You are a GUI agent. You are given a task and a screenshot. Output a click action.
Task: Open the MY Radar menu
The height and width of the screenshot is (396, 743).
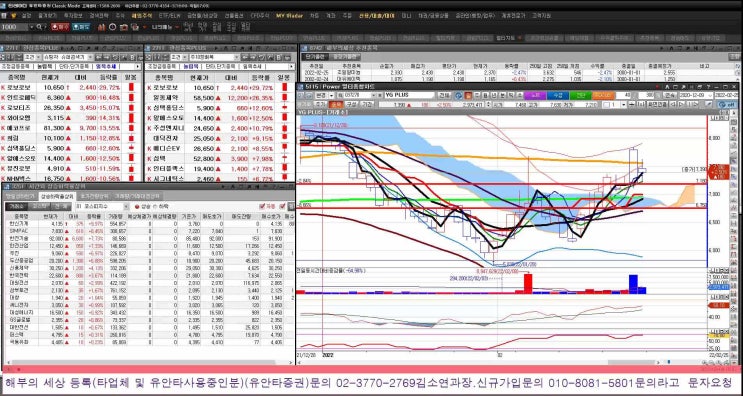coord(290,16)
